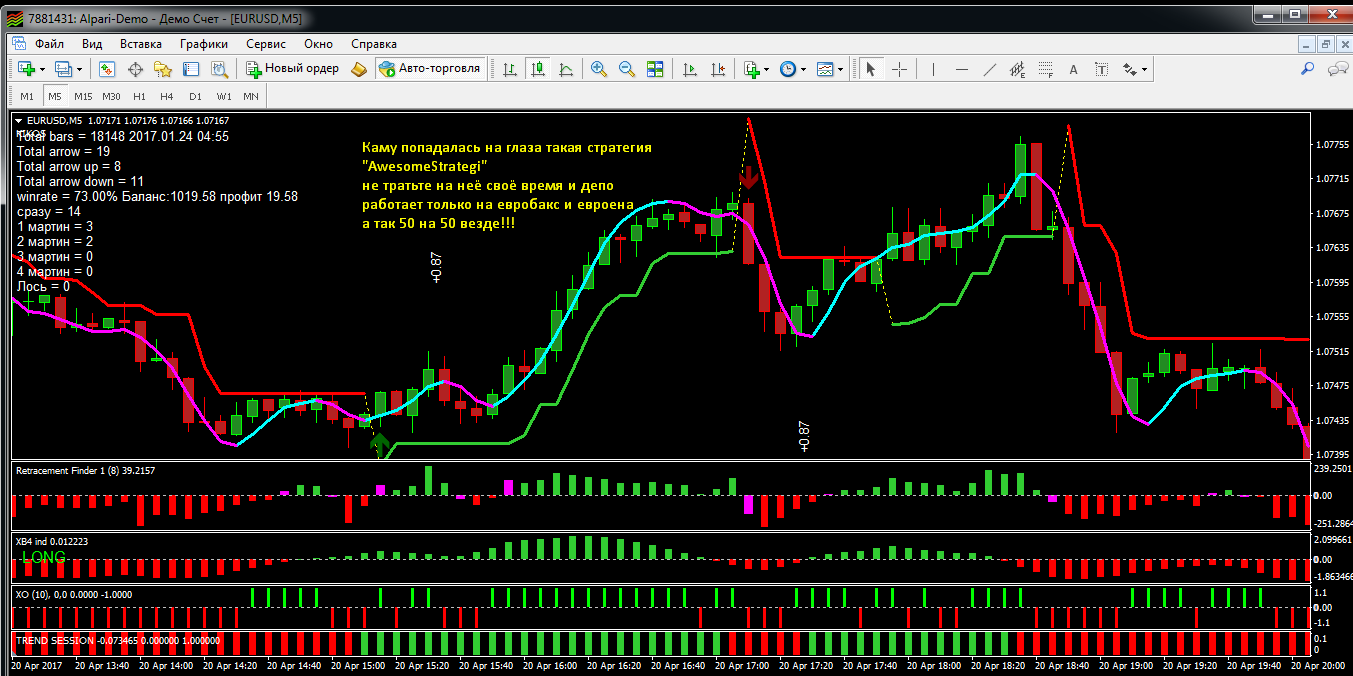Open the periodicity clock dropdown
The image size is (1353, 676).
pos(803,69)
